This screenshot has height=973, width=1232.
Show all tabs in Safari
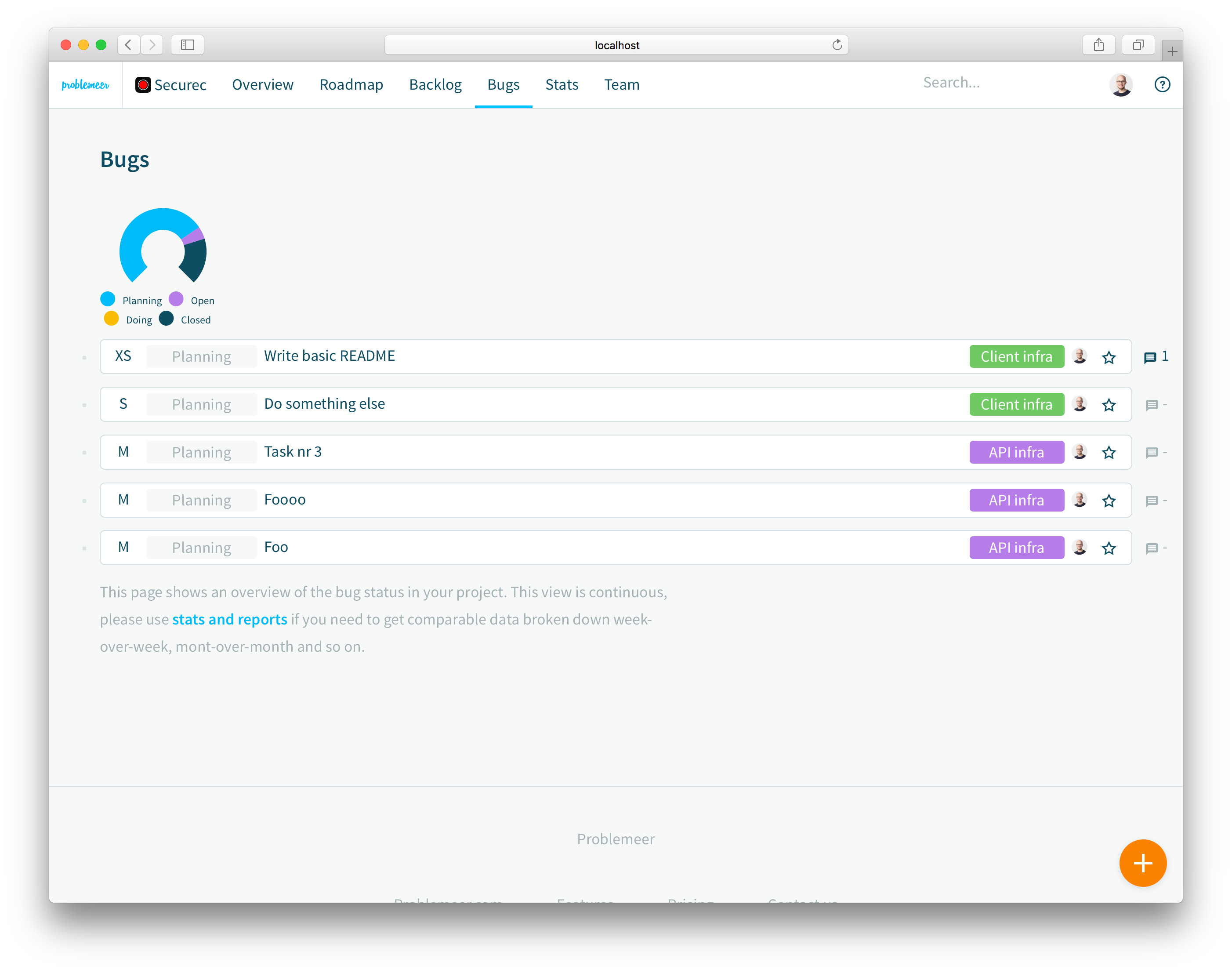1138,44
